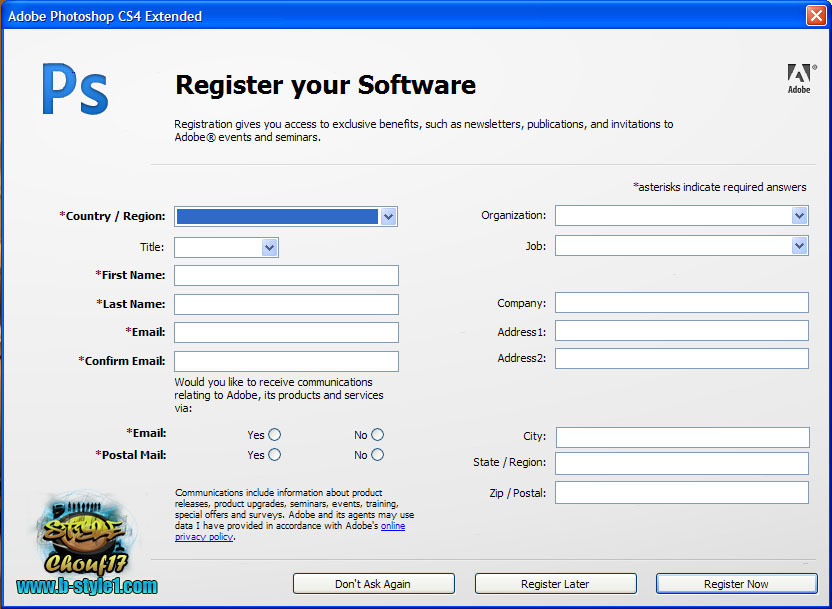Viewport: 832px width, 609px height.
Task: Focus the First Name field
Action: (287, 275)
